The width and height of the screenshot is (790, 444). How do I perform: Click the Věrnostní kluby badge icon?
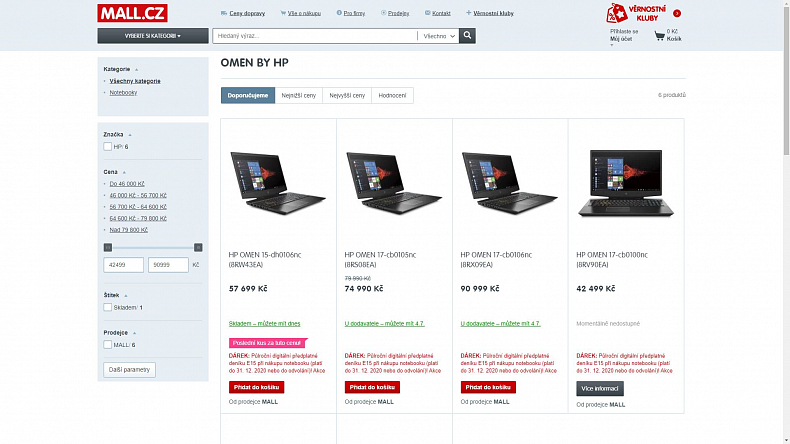click(617, 13)
